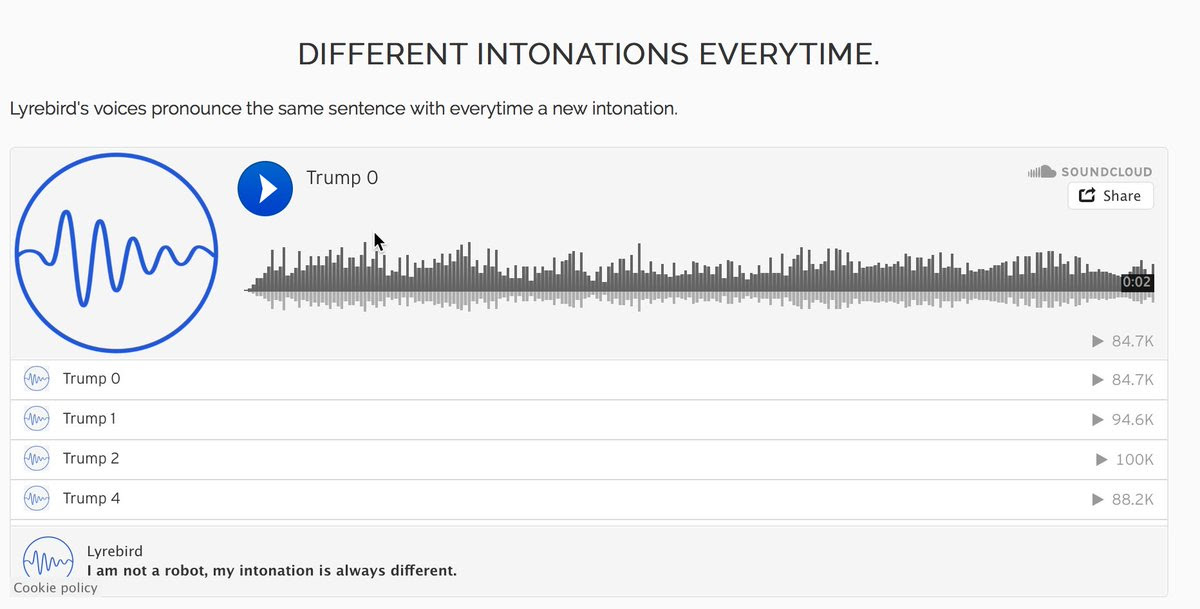Open the playlist title about intonation
Image resolution: width=1200 pixels, height=609 pixels.
(272, 571)
